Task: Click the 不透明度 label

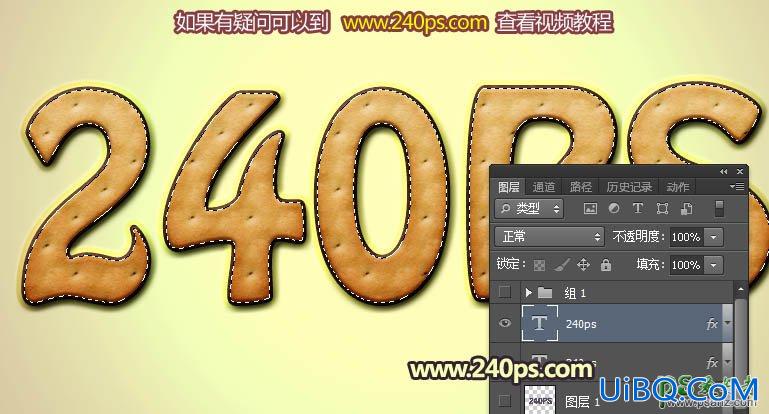Action: click(x=639, y=237)
